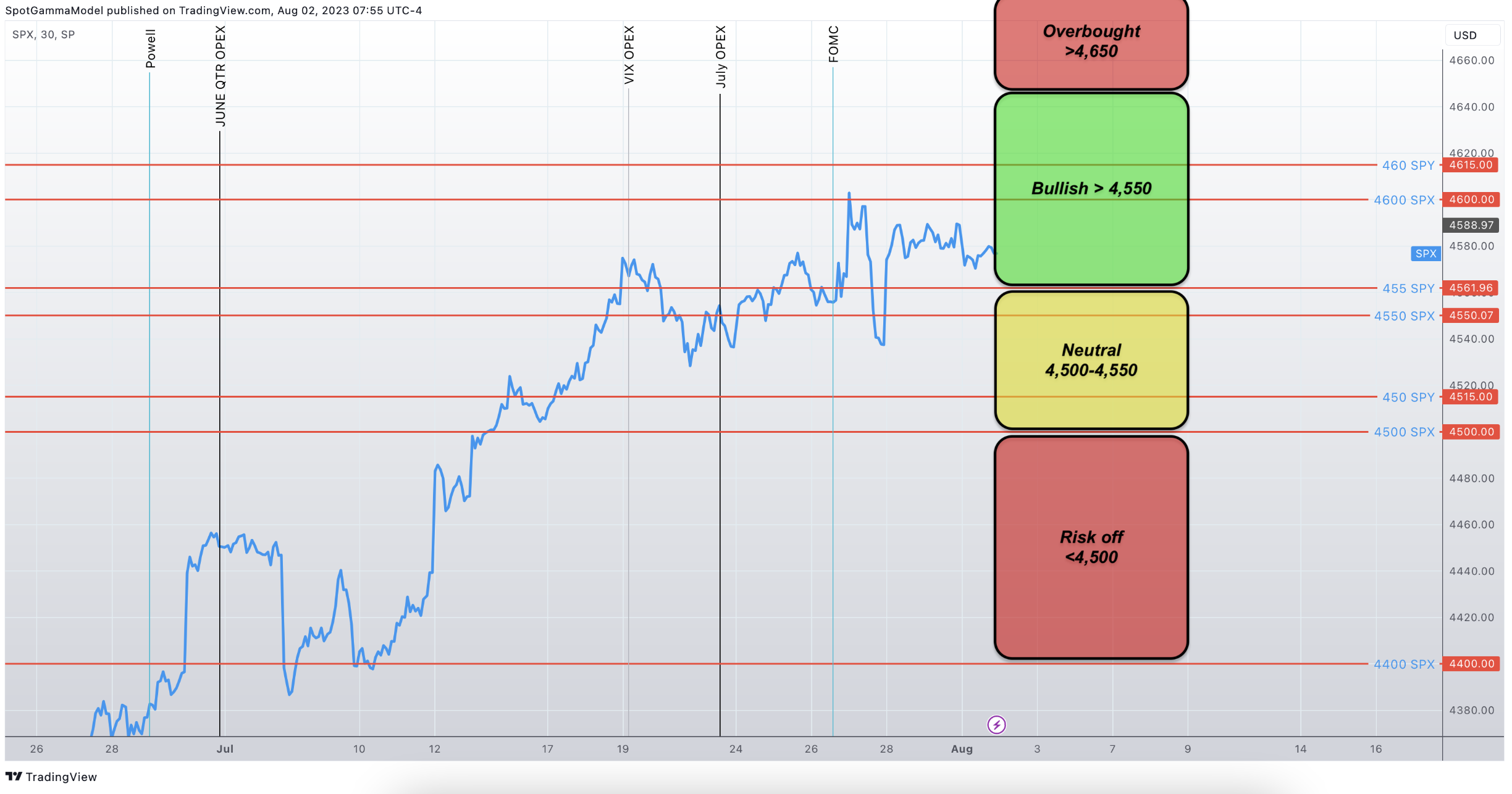Click the 4600 SPX level text
The image size is (1512, 794).
(x=1403, y=200)
